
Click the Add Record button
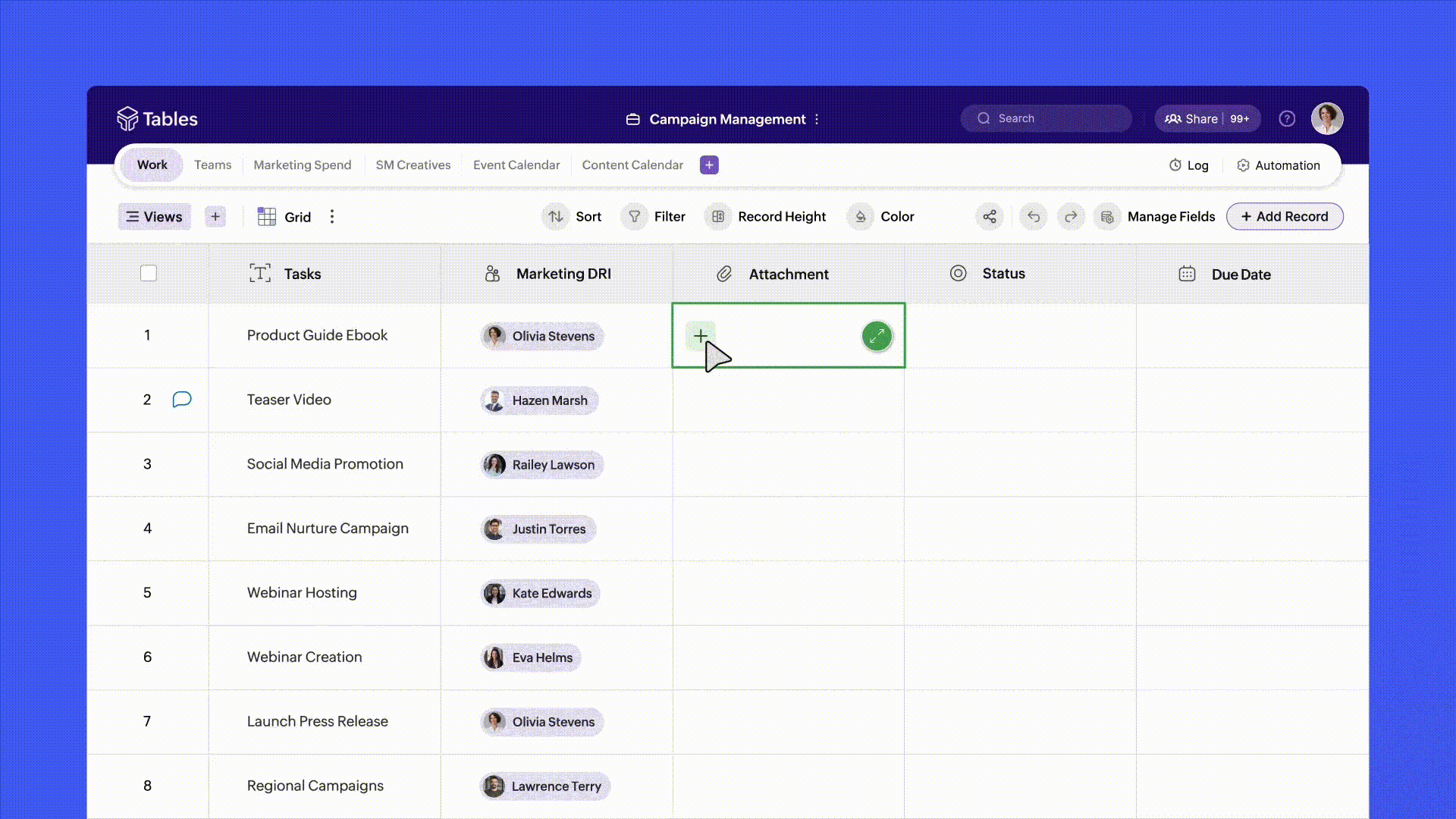coord(1284,217)
